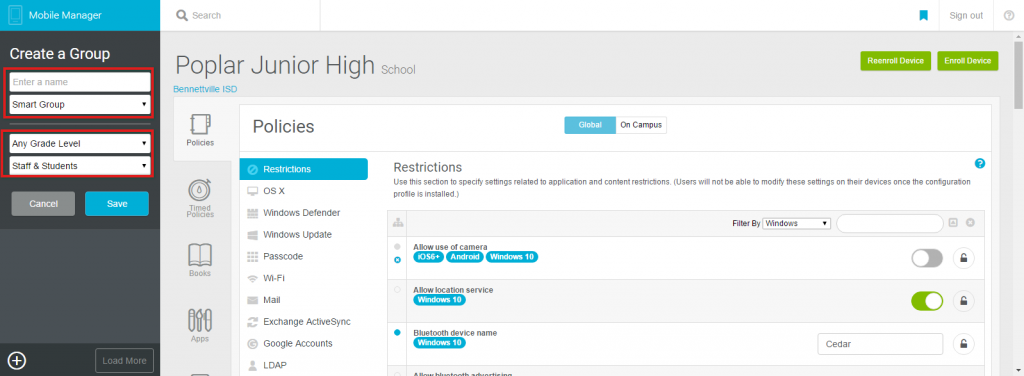Click the Load More button
The height and width of the screenshot is (376, 1024).
[124, 360]
